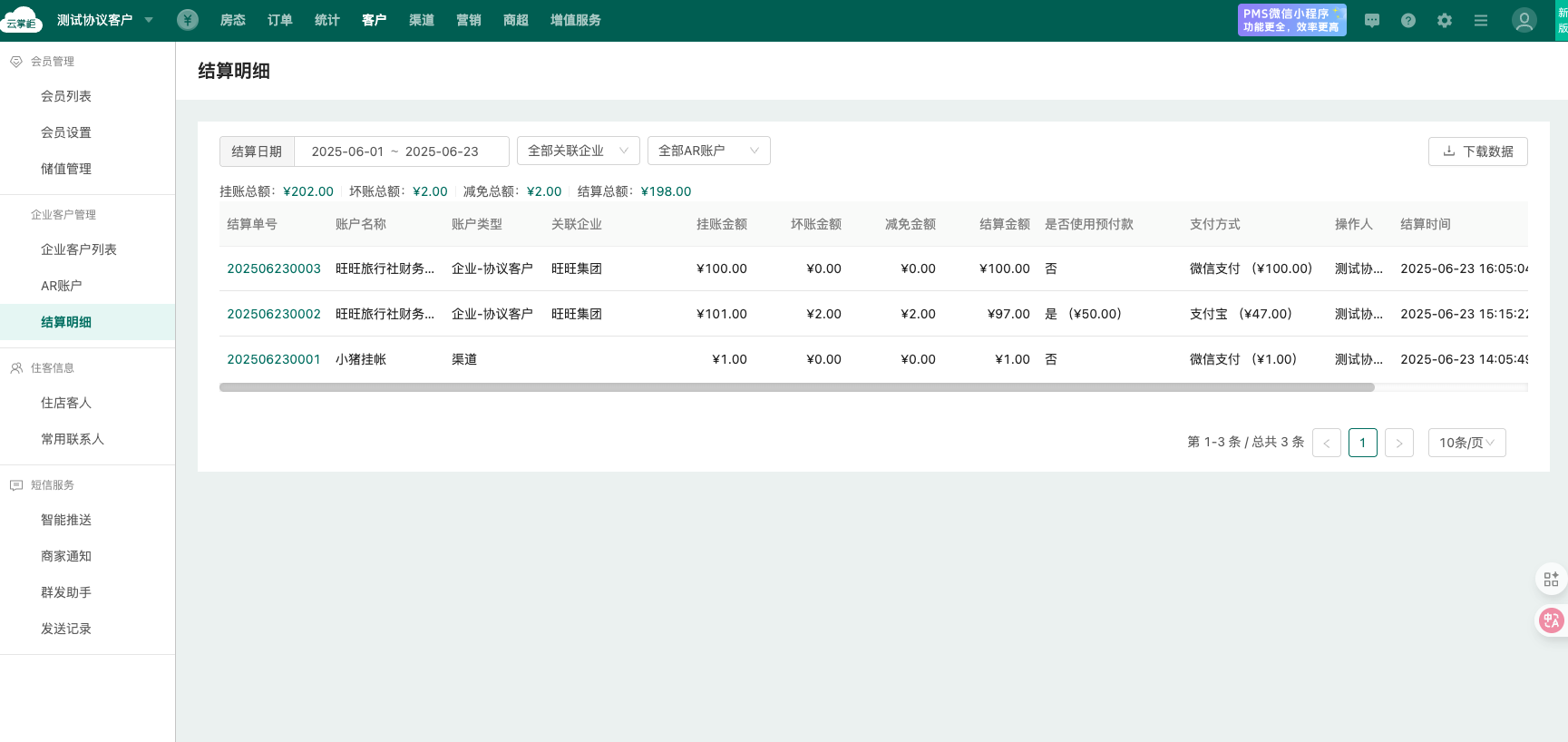Click the 住客信息 section header
This screenshot has height=742, width=1568.
[x=53, y=368]
